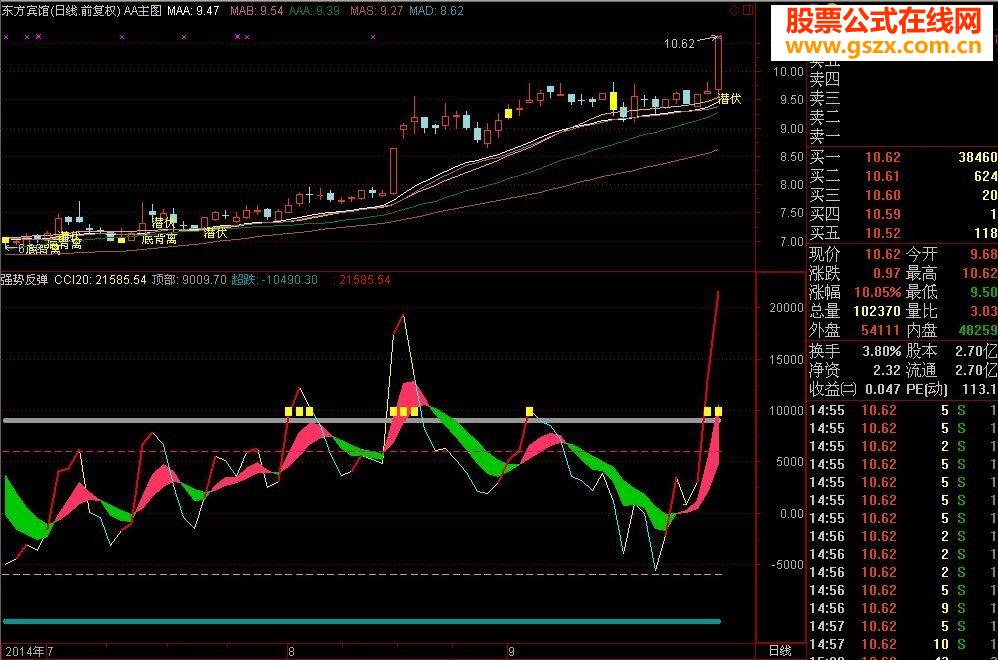Viewport: 998px width, 660px height.
Task: Click the 2014年7 date on the time axis
Action: point(29,652)
